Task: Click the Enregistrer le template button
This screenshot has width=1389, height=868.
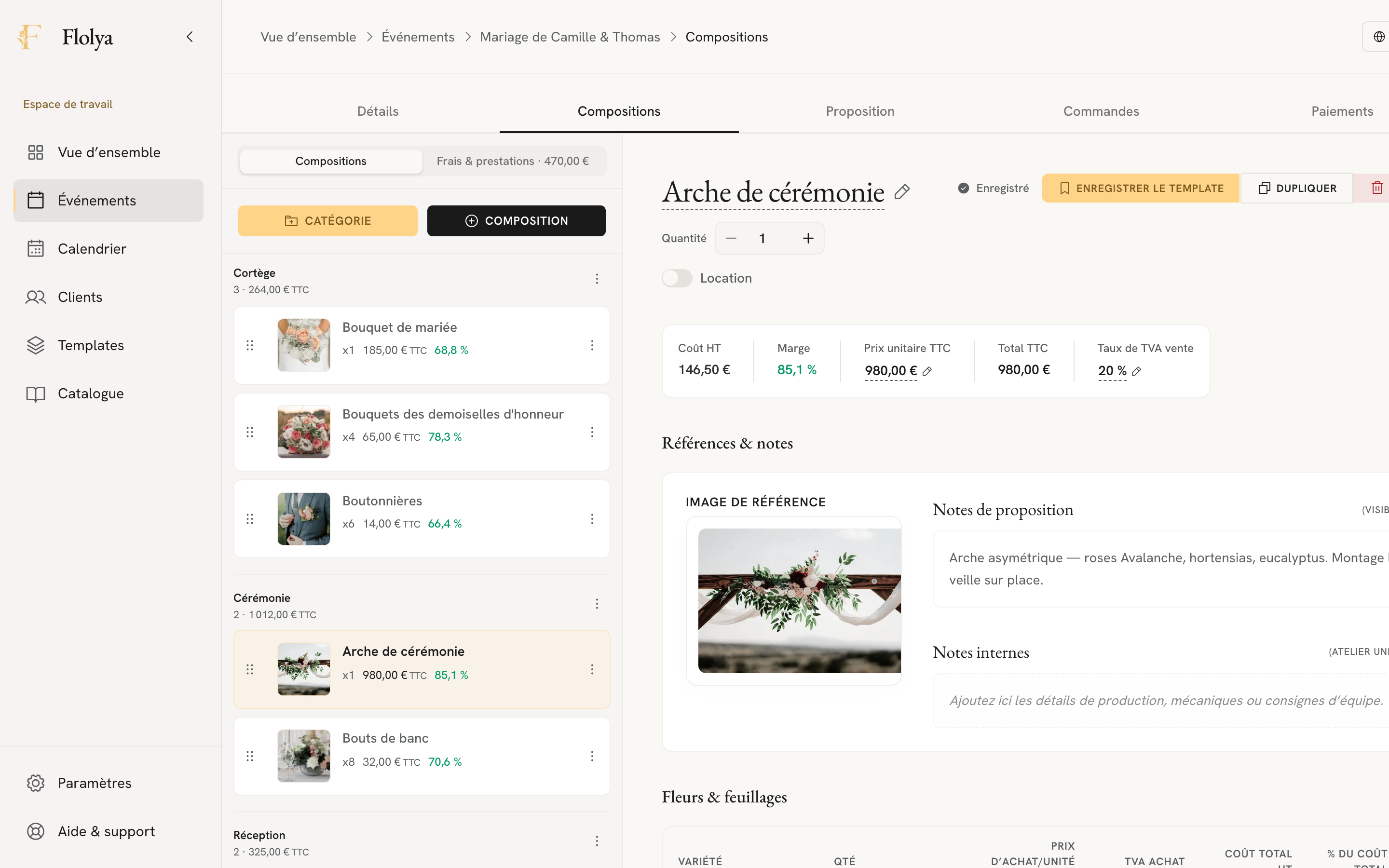Action: point(1141,188)
